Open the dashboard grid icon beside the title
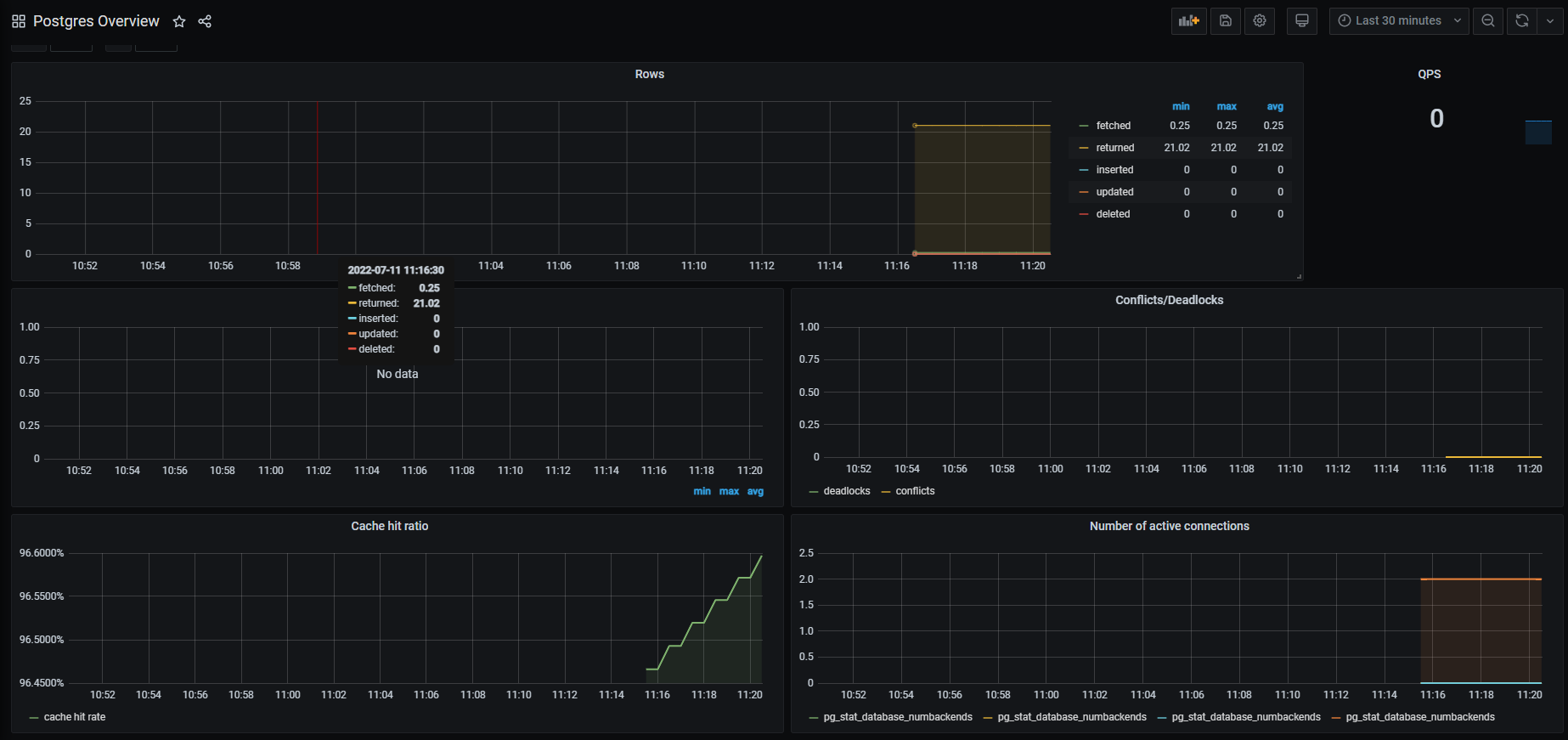 (x=19, y=21)
